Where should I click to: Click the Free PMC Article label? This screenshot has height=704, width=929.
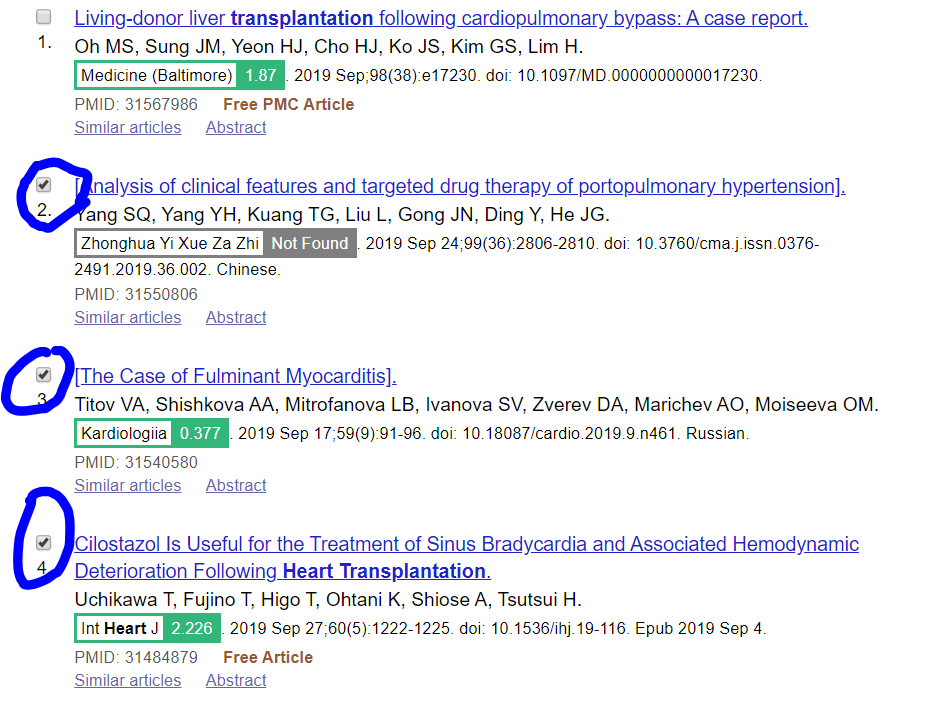(x=288, y=103)
